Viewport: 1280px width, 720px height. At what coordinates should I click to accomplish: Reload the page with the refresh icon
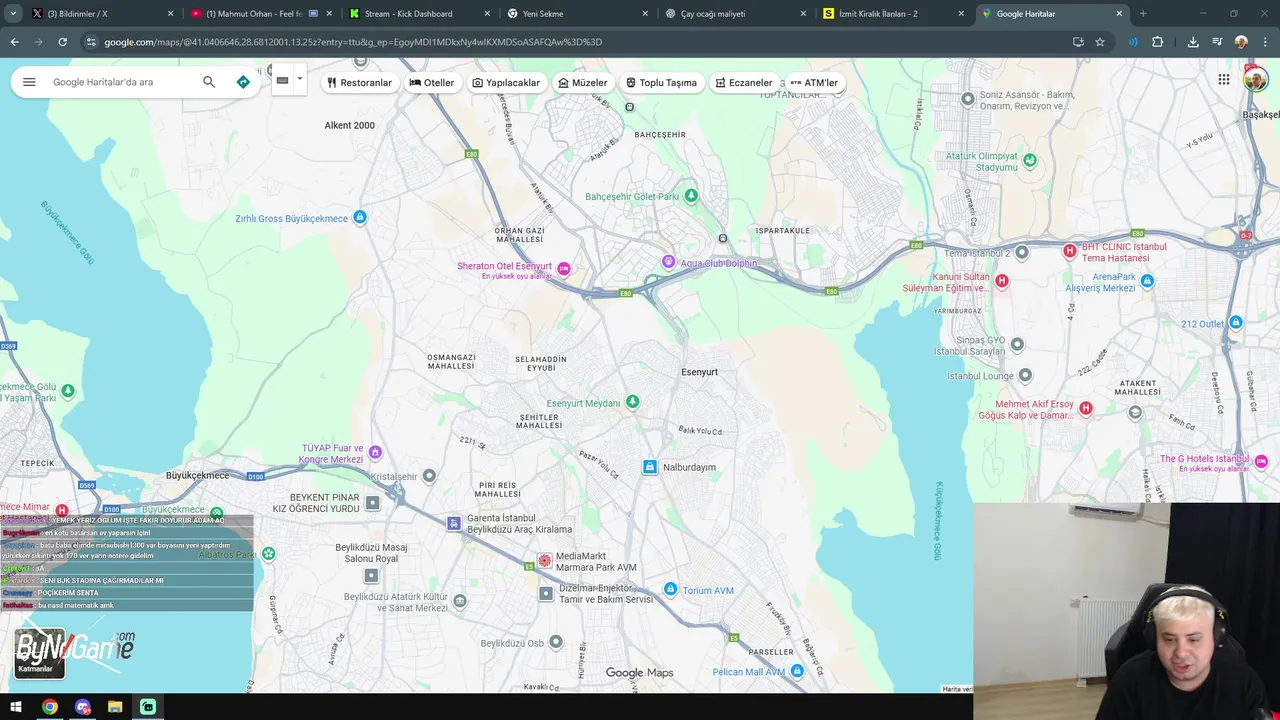click(62, 42)
